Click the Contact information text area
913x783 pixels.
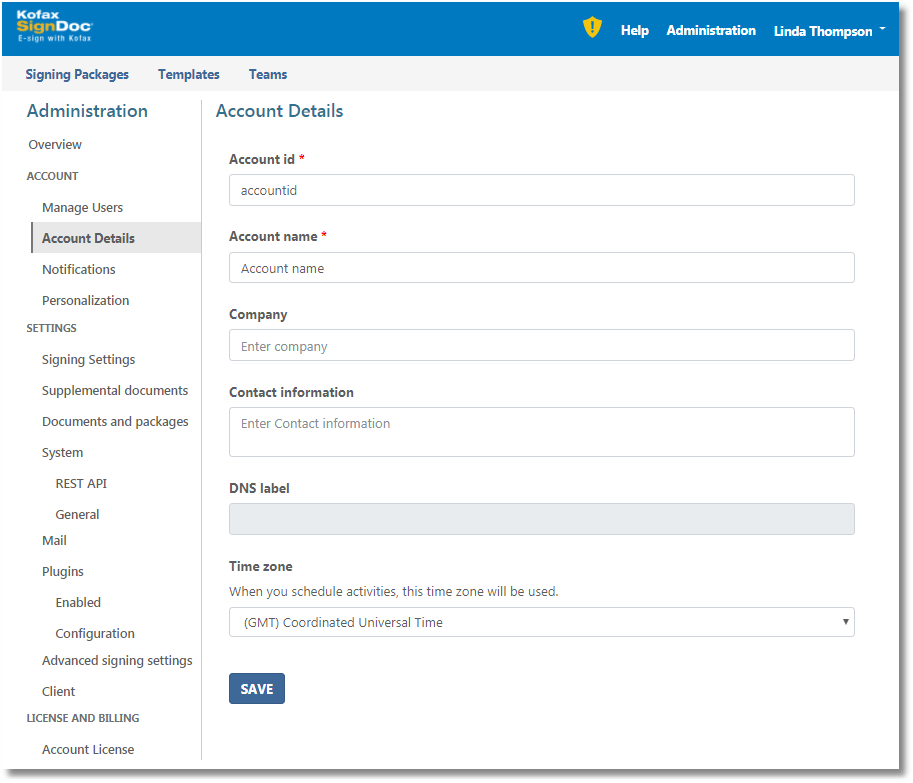pyautogui.click(x=541, y=432)
